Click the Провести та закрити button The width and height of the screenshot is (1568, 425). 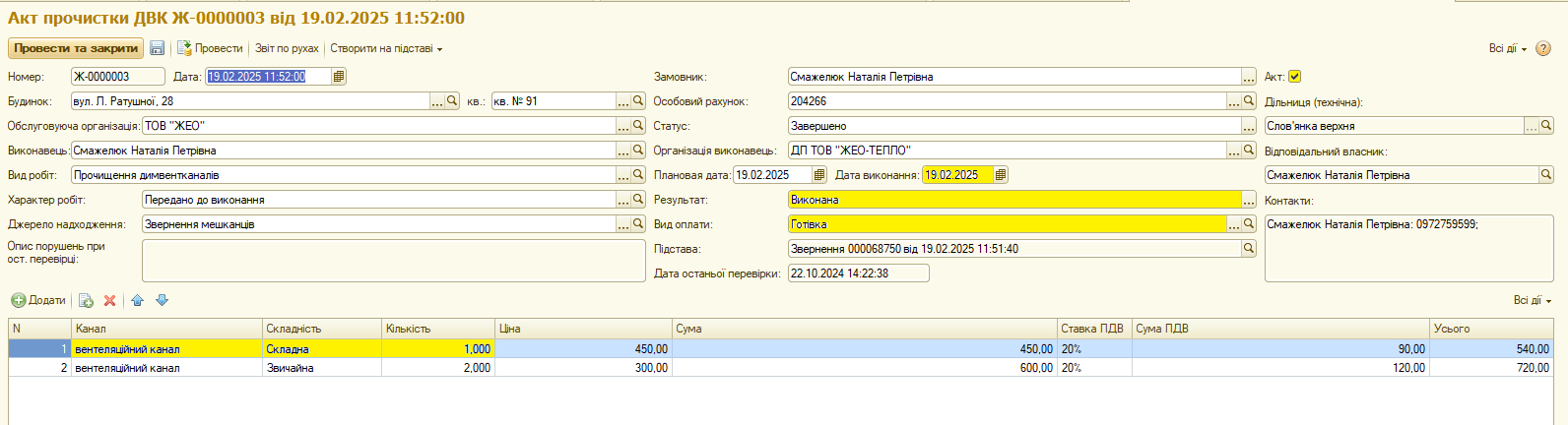pyautogui.click(x=76, y=48)
